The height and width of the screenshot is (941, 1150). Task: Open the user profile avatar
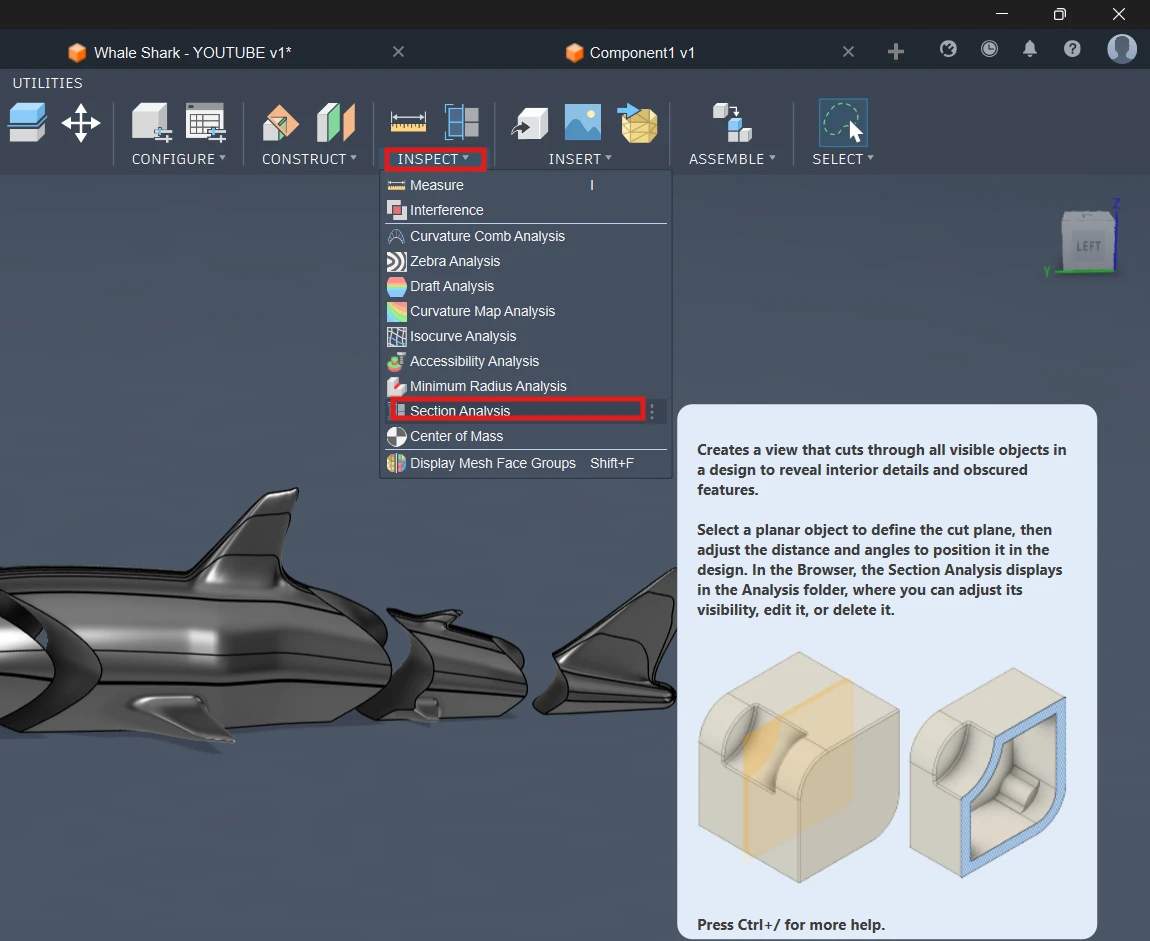(1121, 49)
